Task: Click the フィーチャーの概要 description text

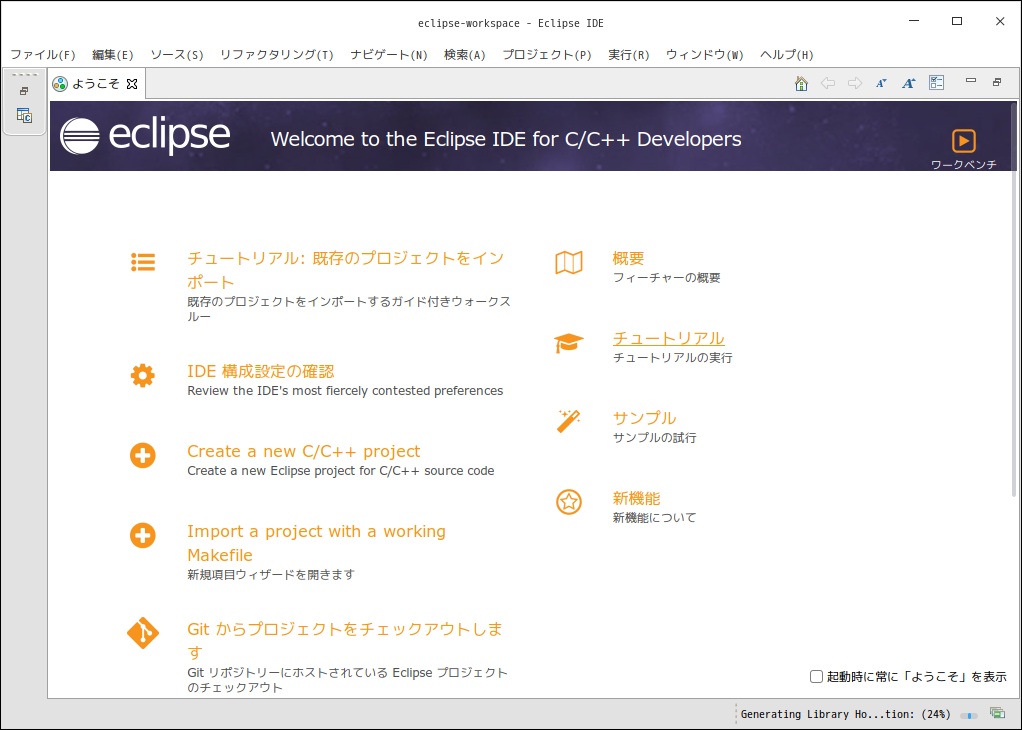Action: tap(667, 278)
